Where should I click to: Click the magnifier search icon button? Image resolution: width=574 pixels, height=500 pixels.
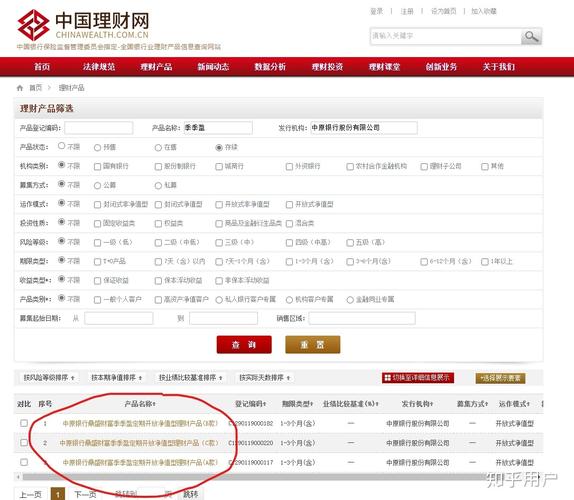pyautogui.click(x=531, y=37)
